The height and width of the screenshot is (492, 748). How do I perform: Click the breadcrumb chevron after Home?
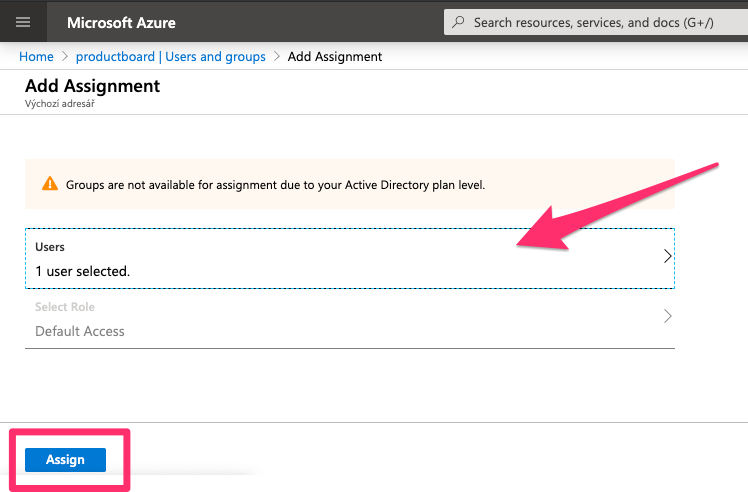[65, 57]
